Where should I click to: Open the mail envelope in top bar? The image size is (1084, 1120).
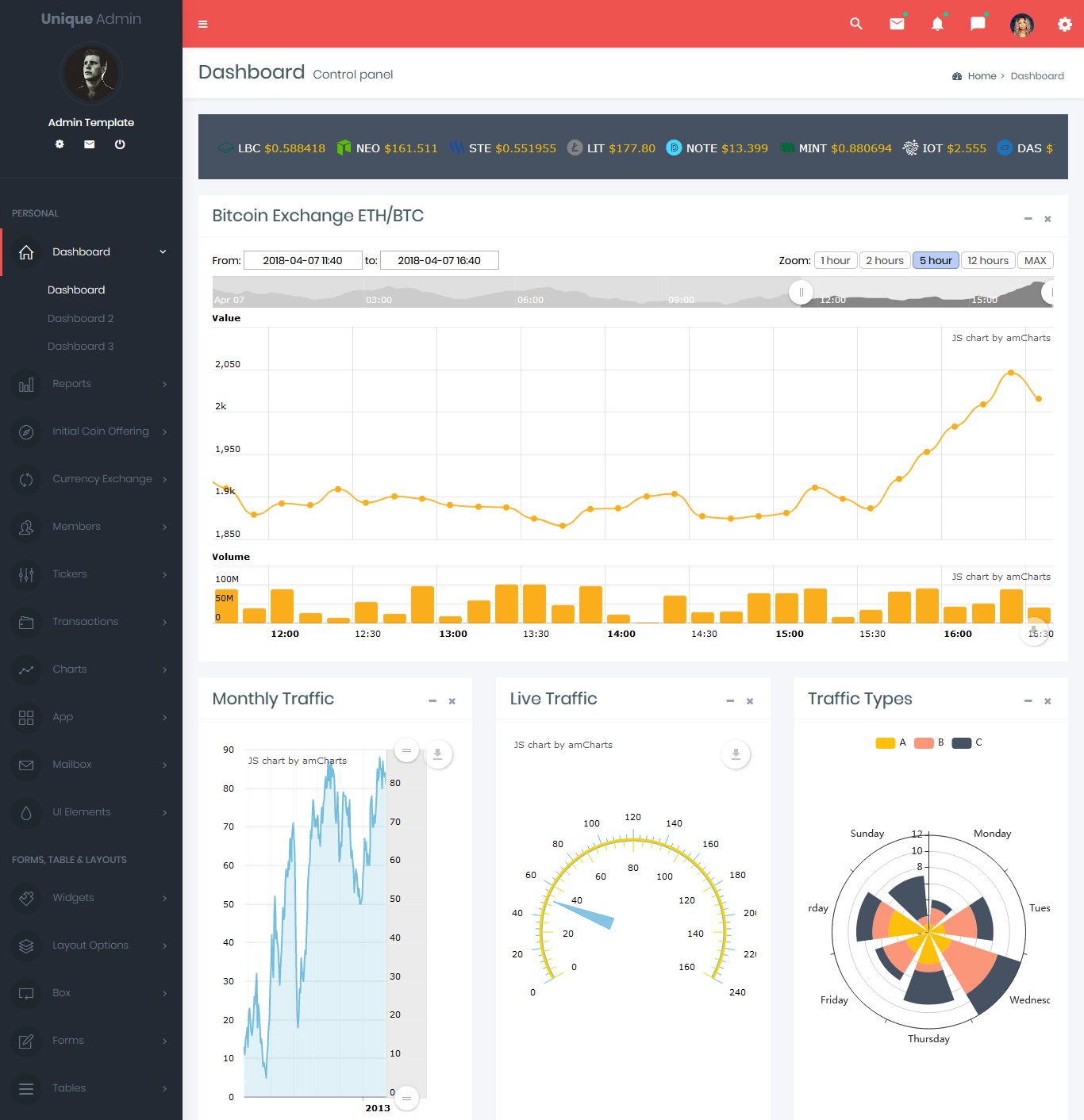897,24
